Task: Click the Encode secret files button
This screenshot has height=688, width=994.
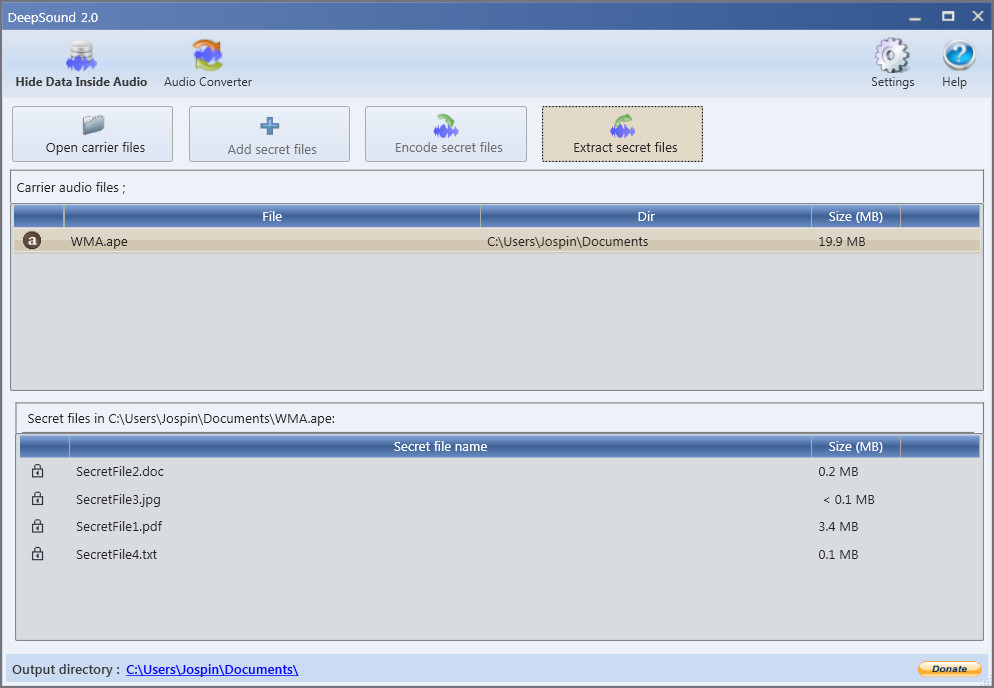Action: [x=446, y=134]
